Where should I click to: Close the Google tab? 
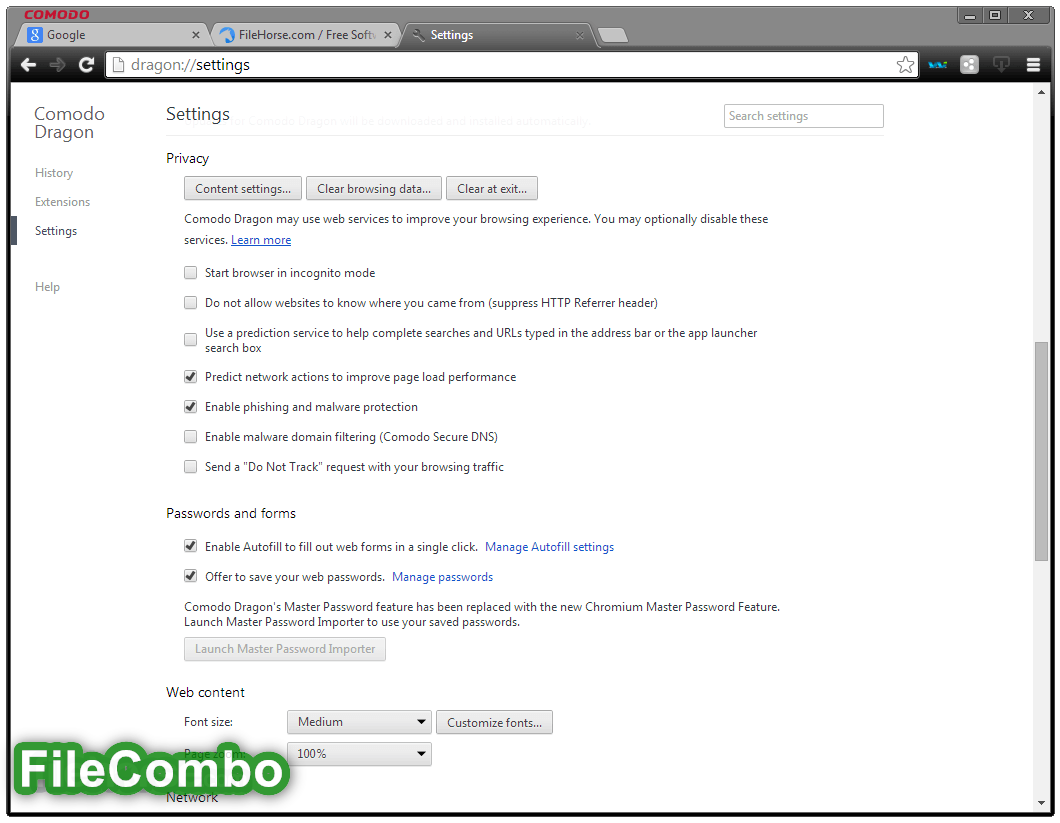point(195,35)
